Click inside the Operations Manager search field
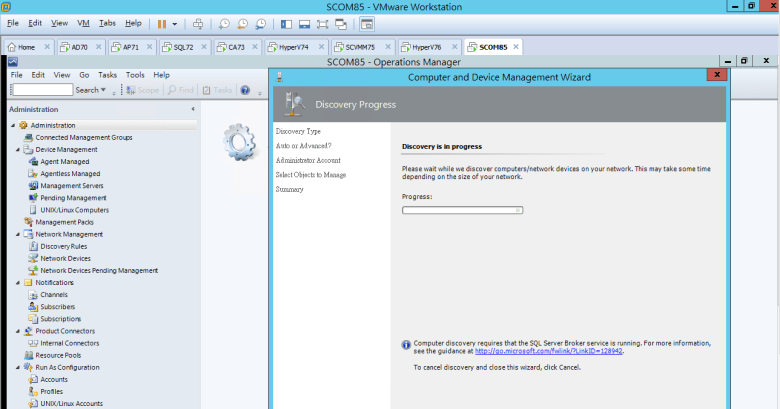 41,90
